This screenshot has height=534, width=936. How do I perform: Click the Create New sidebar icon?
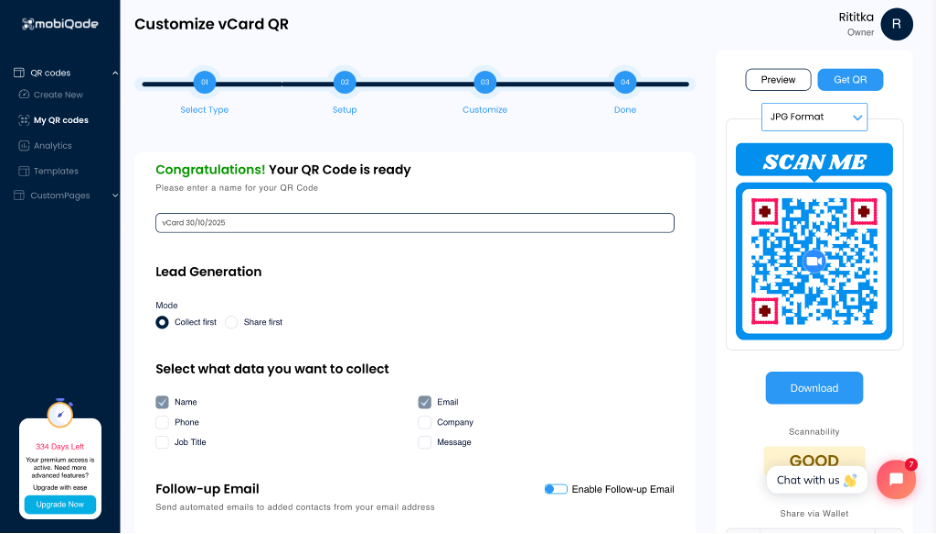(24, 95)
